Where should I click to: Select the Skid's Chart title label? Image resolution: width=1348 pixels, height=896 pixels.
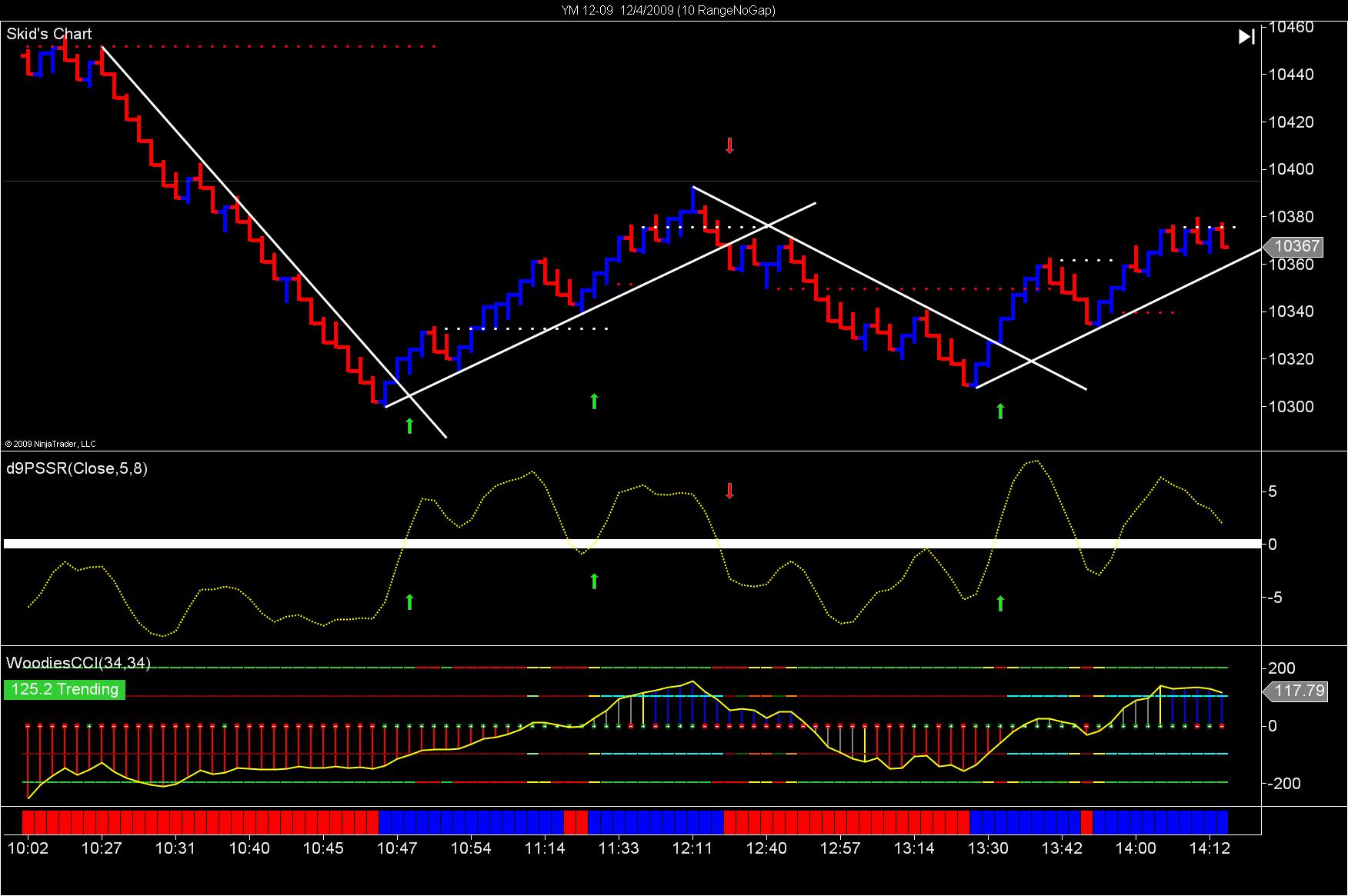pyautogui.click(x=49, y=34)
